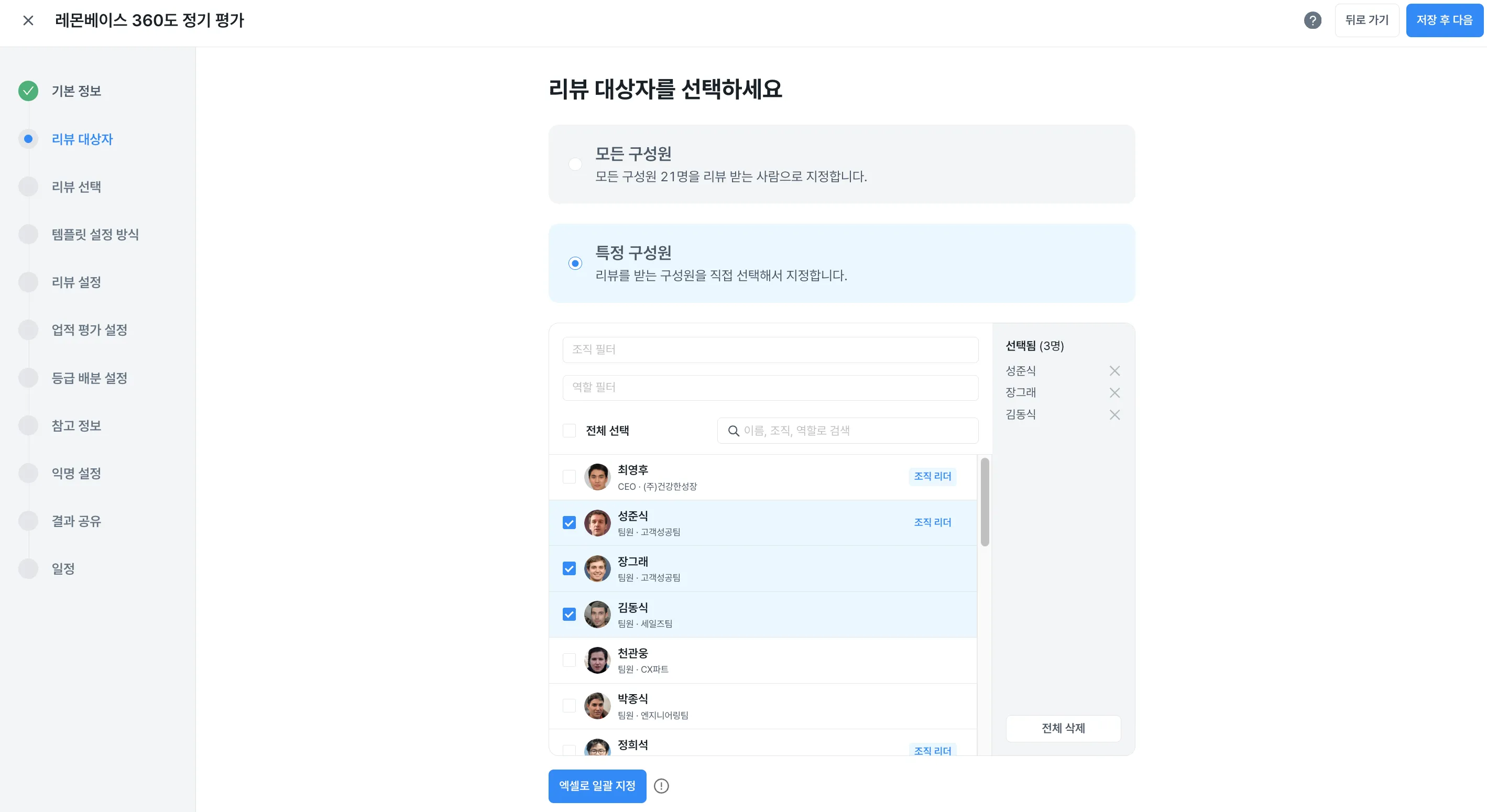The height and width of the screenshot is (812, 1487).
Task: Click the 조직 리더 tag on 최영후
Action: [x=932, y=476]
